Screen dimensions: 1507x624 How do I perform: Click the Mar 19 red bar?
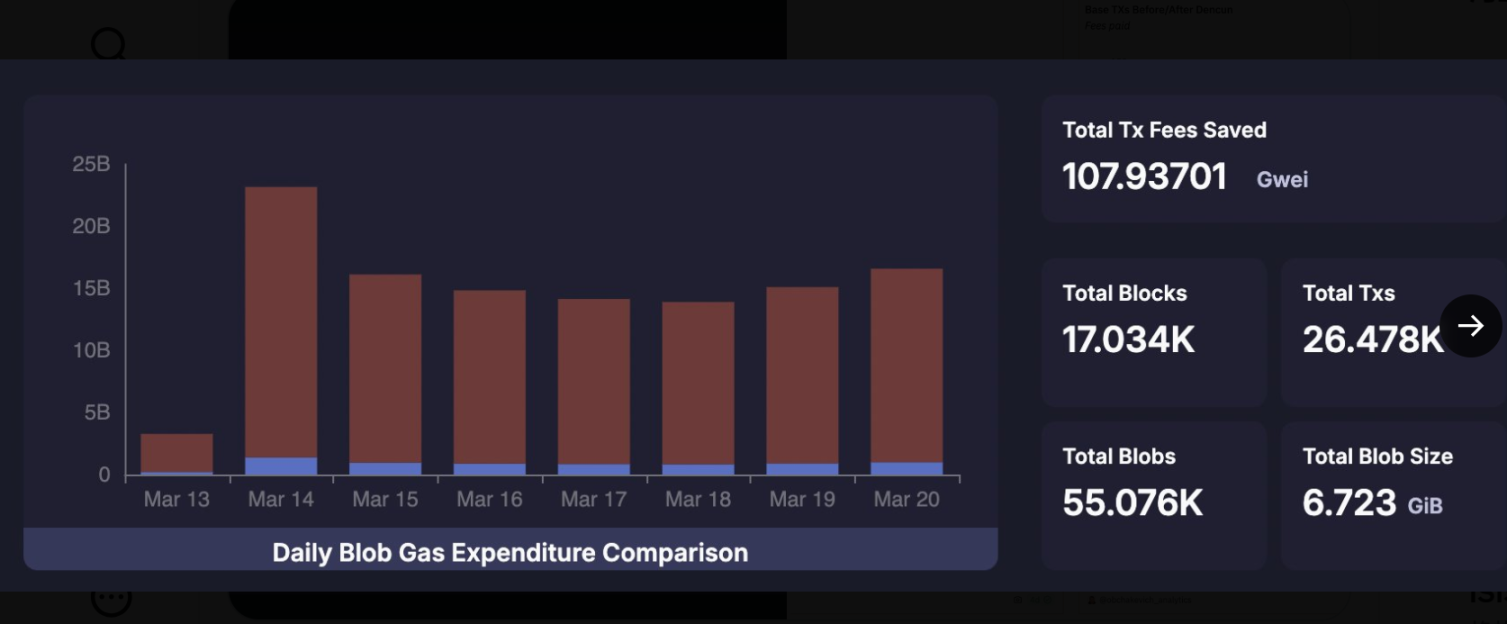pos(802,374)
